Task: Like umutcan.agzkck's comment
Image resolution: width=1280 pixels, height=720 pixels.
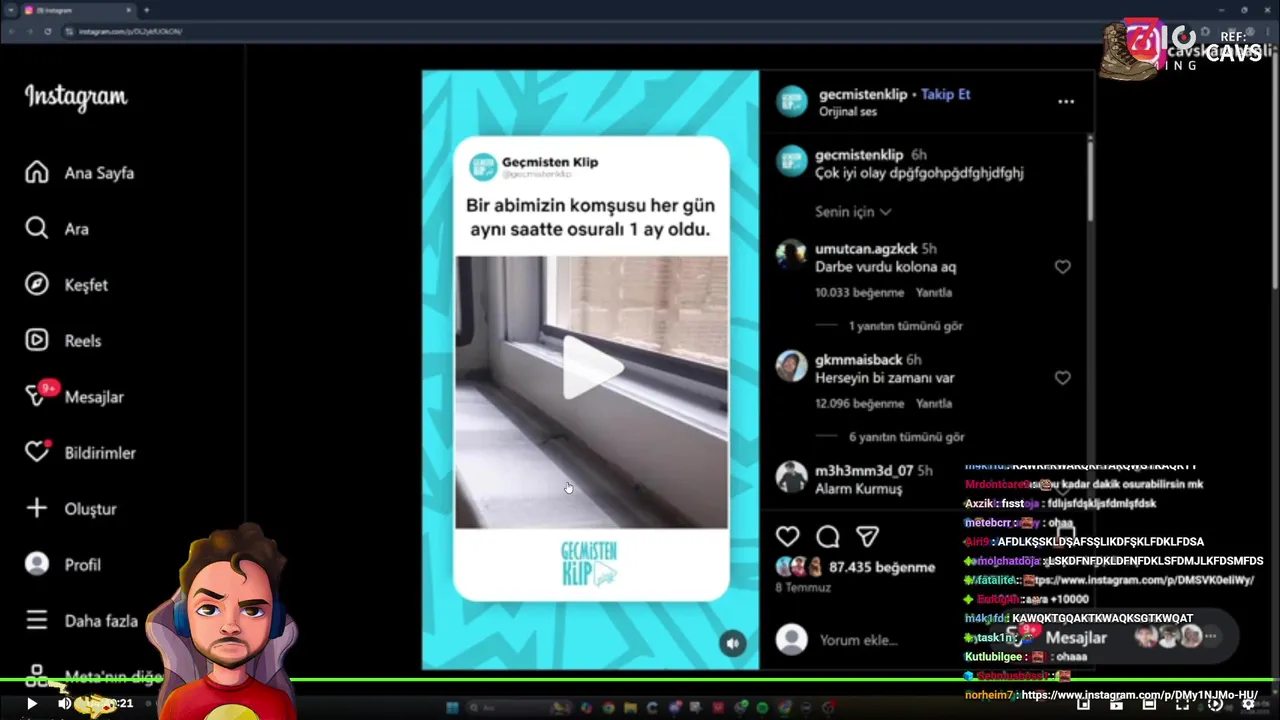Action: [1063, 267]
